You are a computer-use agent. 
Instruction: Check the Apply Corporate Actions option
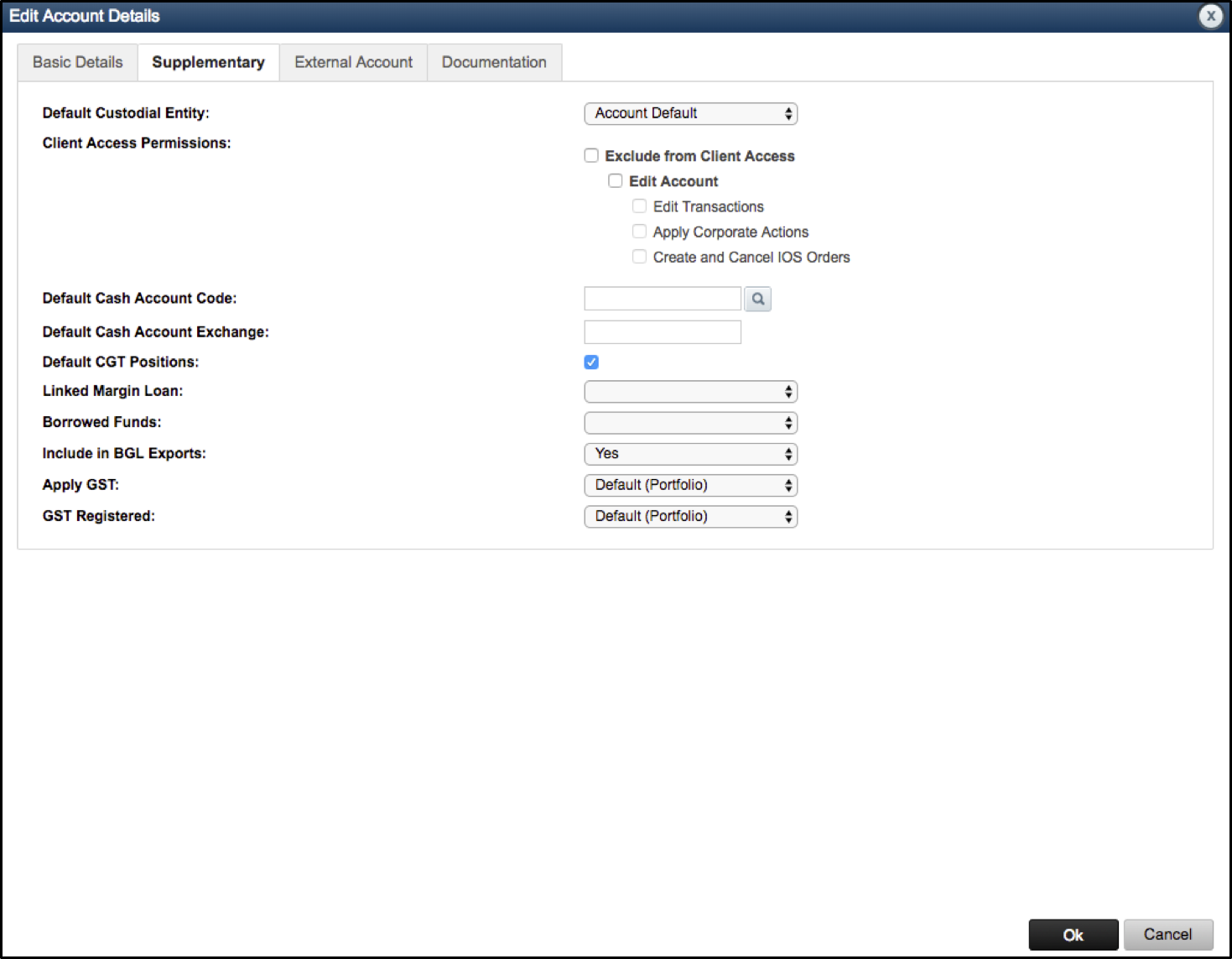tap(639, 231)
